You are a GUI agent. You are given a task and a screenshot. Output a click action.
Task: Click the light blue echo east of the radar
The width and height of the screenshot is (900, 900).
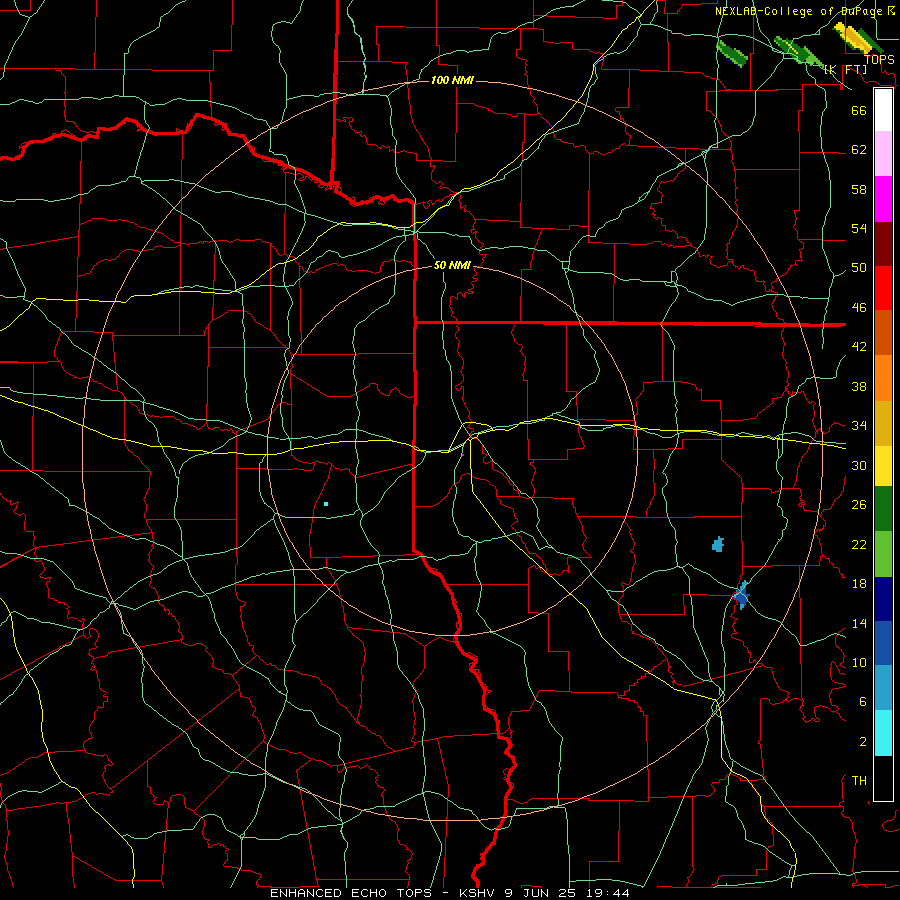(717, 544)
